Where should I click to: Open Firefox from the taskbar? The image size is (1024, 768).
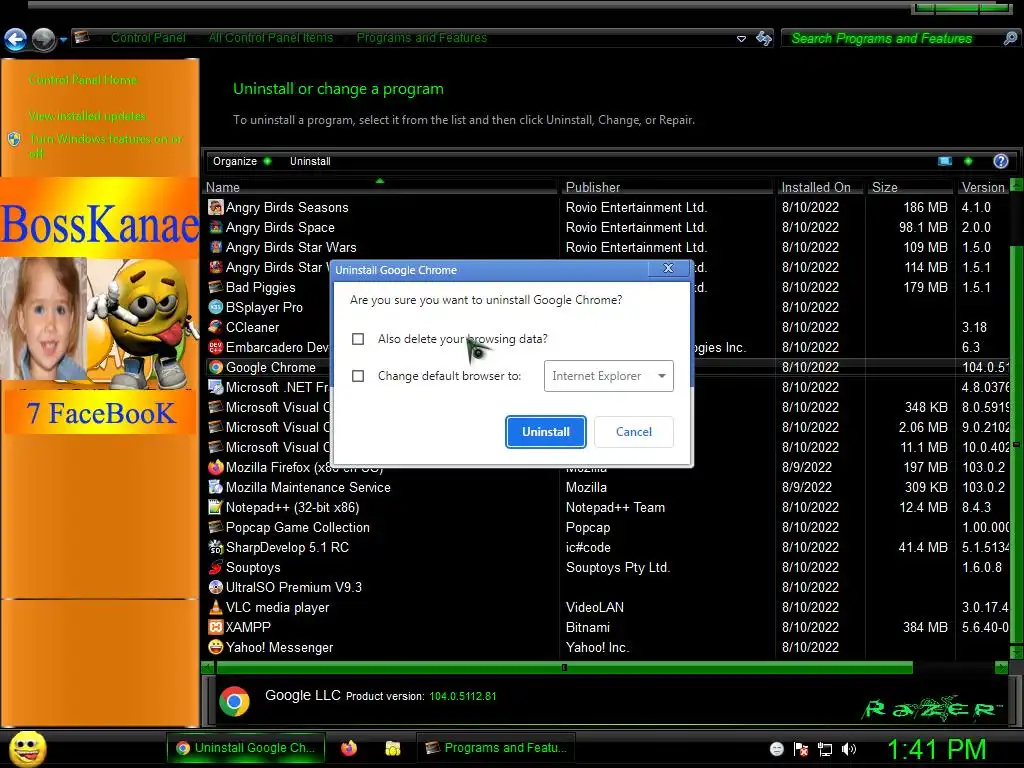349,748
